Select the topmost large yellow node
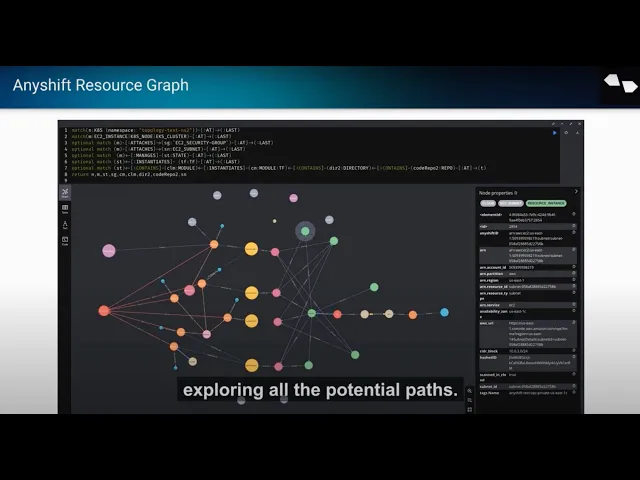Image resolution: width=640 pixels, height=480 pixels. (251, 249)
